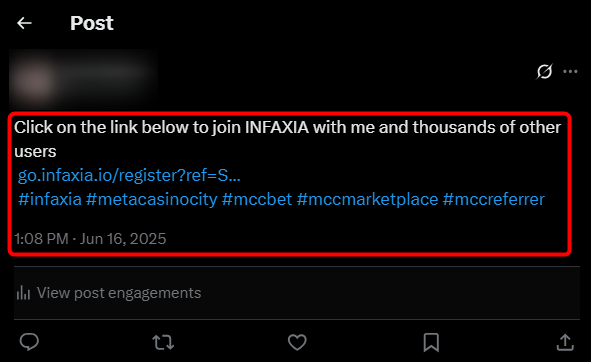Select the #mccreferrer hashtag

(x=494, y=199)
